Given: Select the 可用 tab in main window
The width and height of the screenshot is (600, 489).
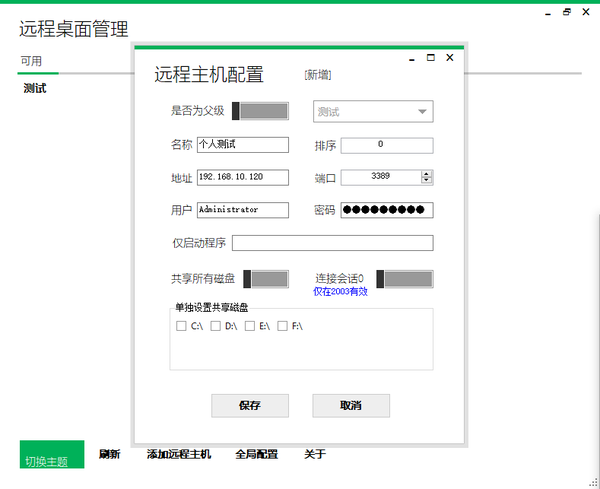Looking at the screenshot, I should pos(31,61).
